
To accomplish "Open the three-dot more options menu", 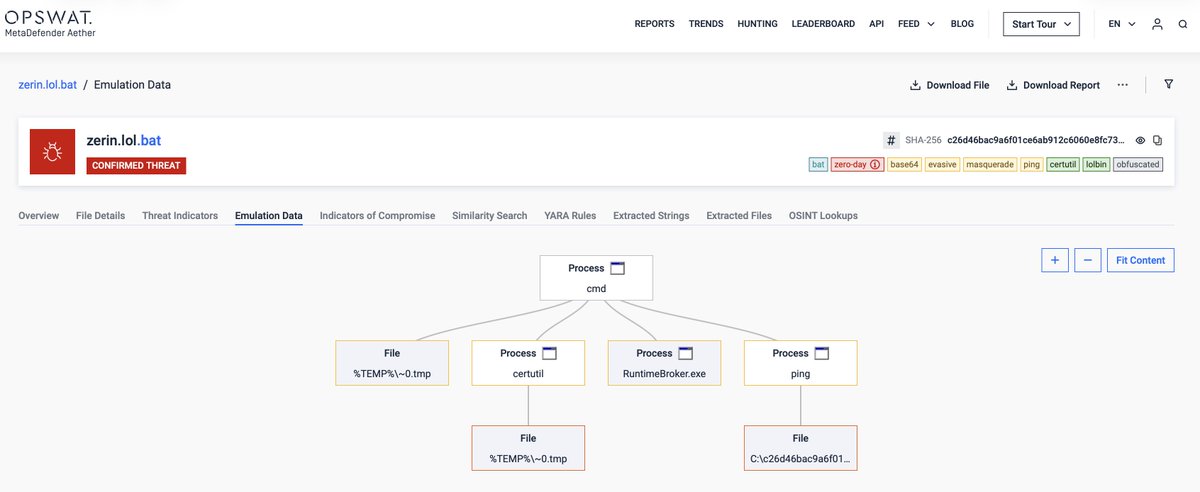I will click(1123, 85).
